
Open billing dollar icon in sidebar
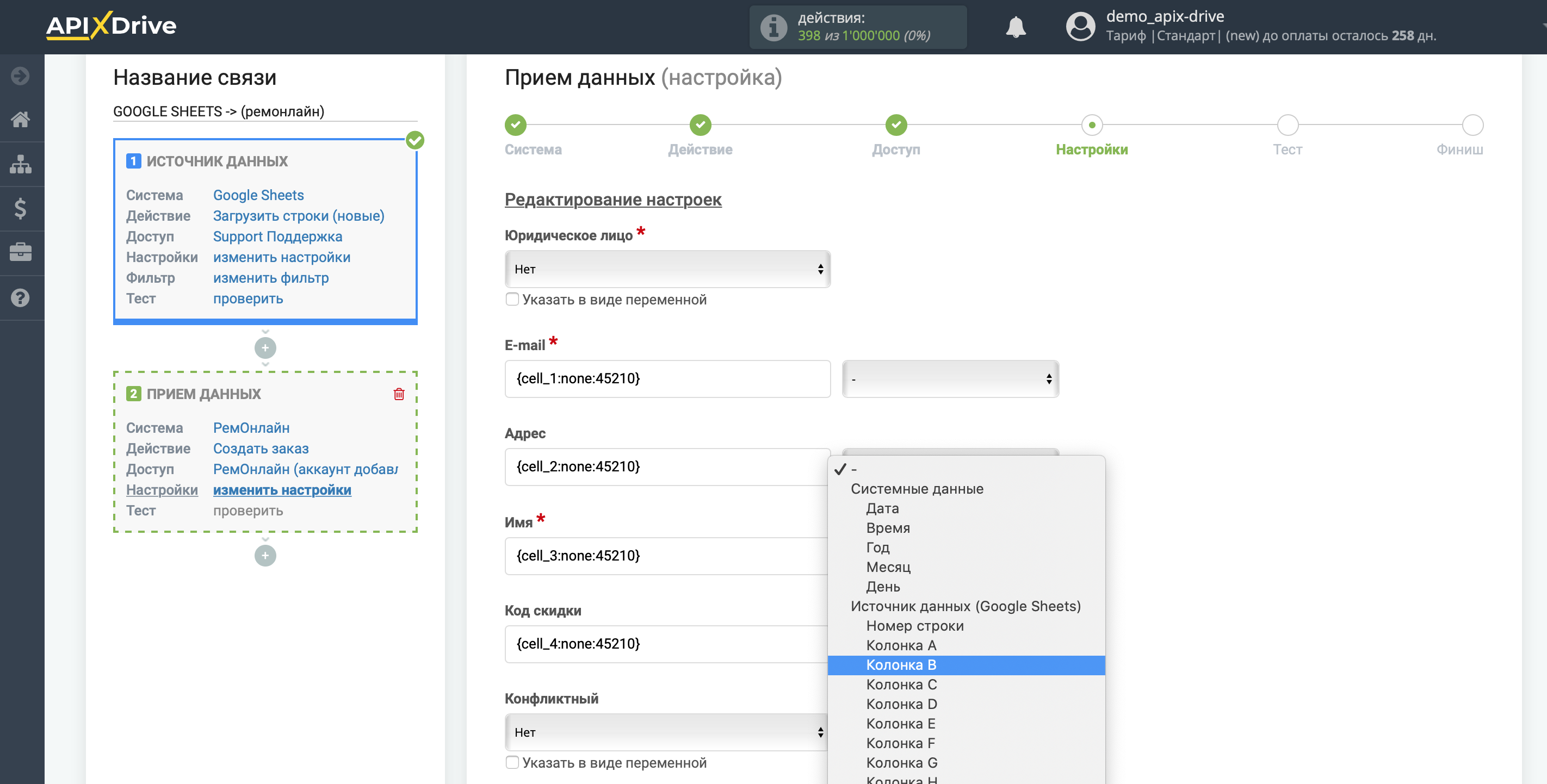pos(21,208)
